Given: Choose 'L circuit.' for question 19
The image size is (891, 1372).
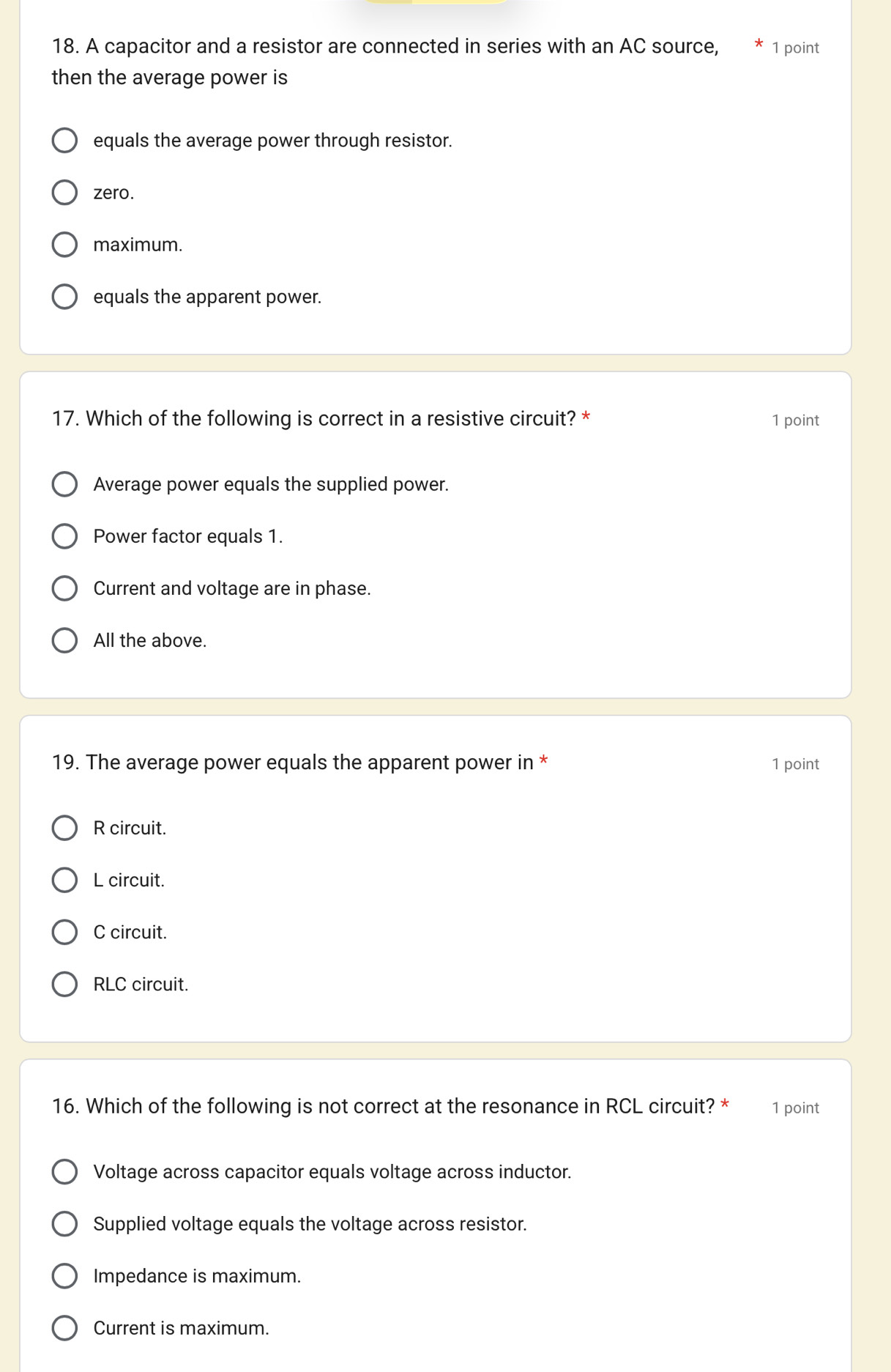Looking at the screenshot, I should [x=64, y=880].
